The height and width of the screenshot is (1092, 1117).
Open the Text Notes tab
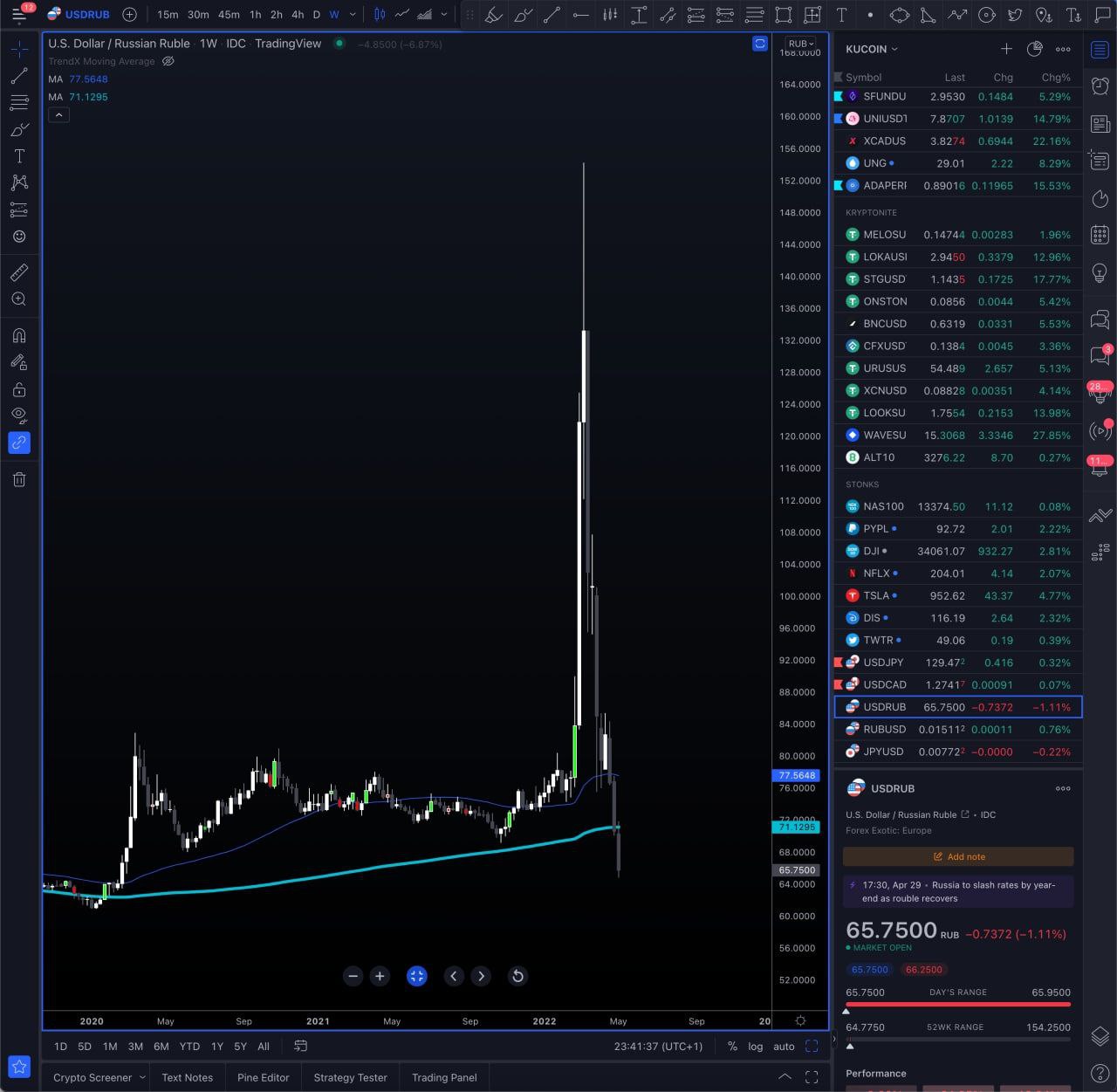(187, 1077)
